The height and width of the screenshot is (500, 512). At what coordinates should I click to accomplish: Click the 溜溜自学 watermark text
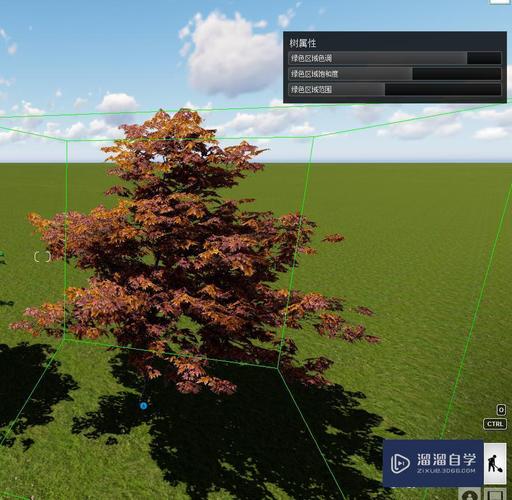(x=446, y=460)
